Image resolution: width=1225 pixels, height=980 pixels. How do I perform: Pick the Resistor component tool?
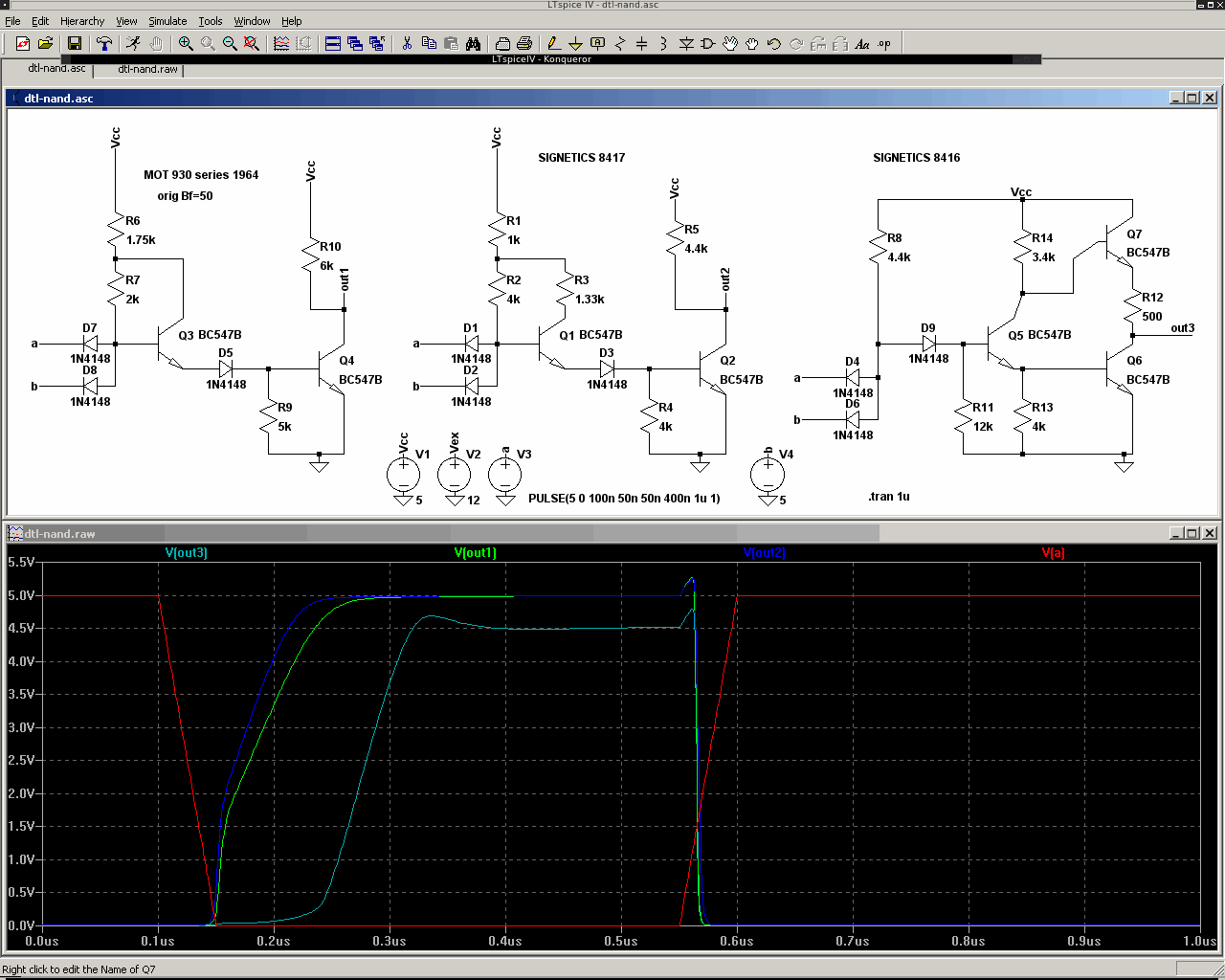(x=619, y=43)
